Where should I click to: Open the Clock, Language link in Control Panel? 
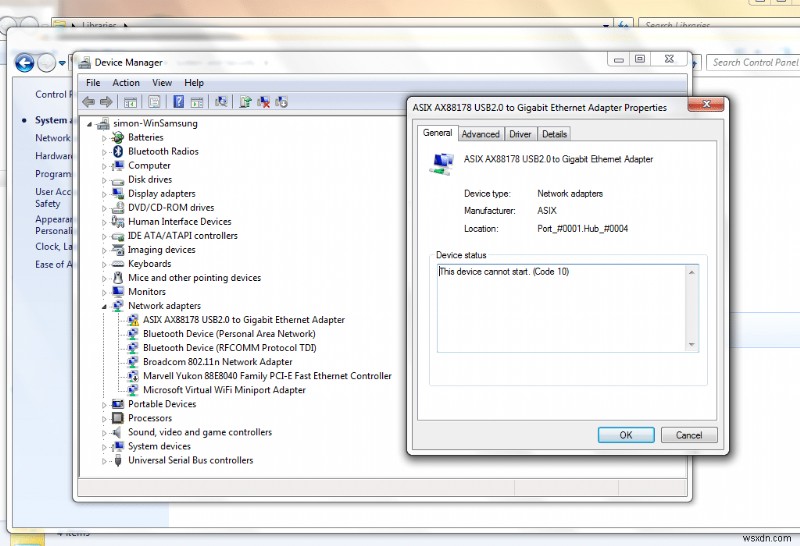click(x=54, y=246)
